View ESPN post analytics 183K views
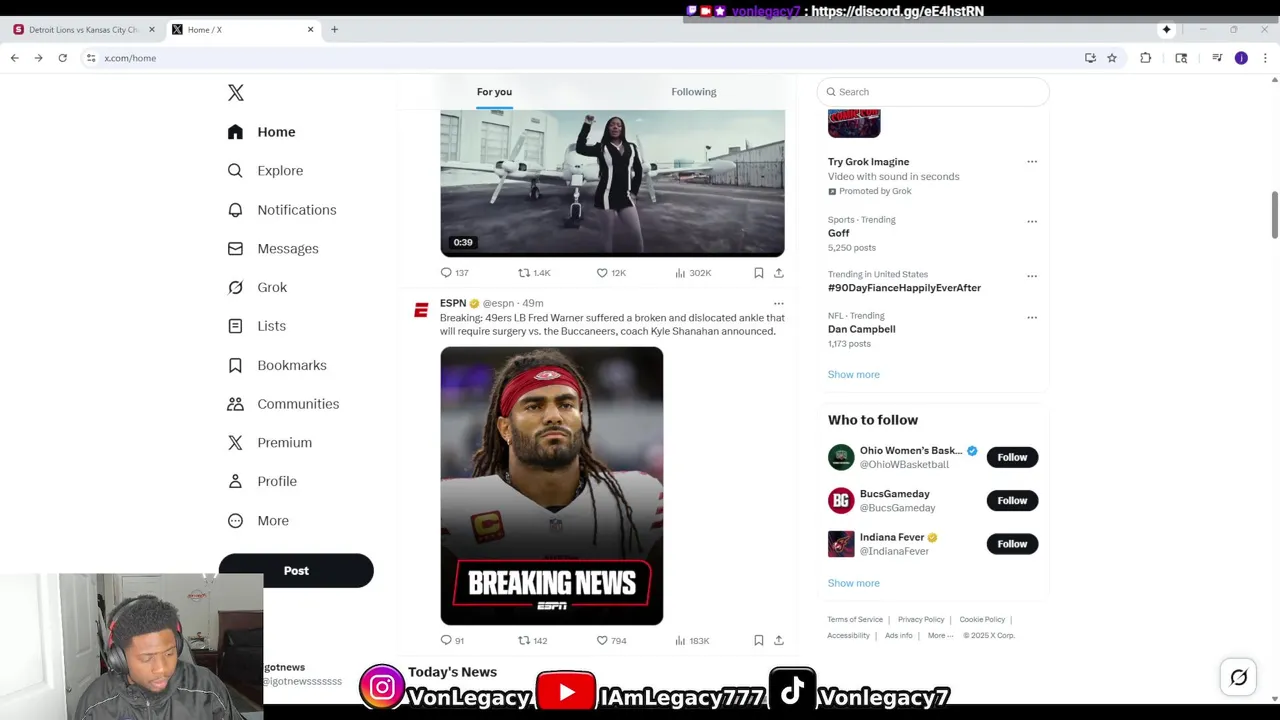The image size is (1280, 720). [x=692, y=641]
